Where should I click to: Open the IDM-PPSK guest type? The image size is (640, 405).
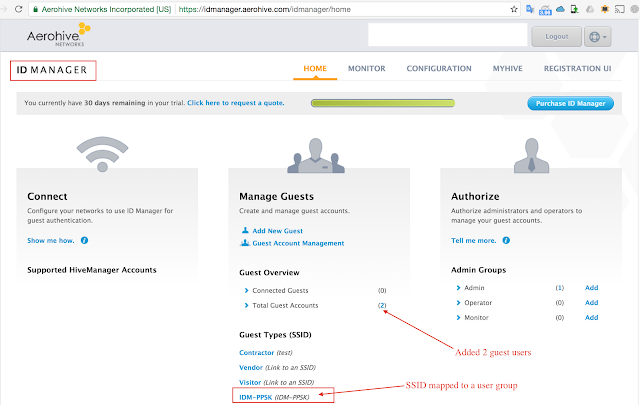255,397
